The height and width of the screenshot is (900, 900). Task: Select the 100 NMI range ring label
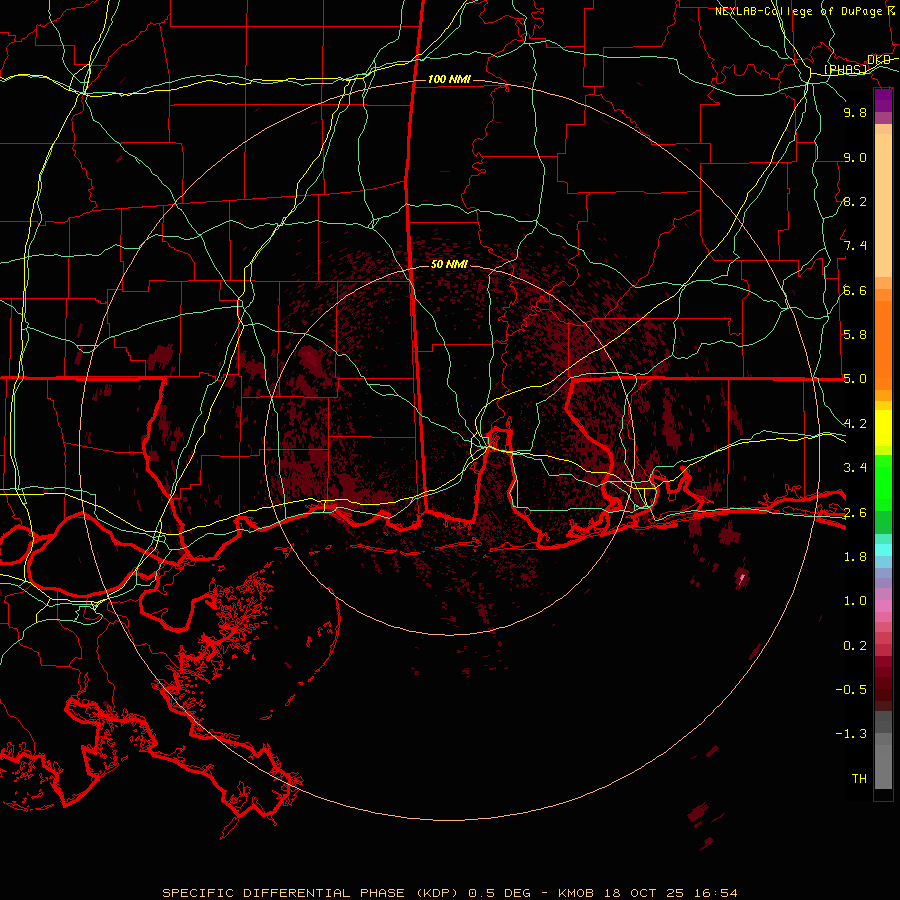tap(449, 79)
